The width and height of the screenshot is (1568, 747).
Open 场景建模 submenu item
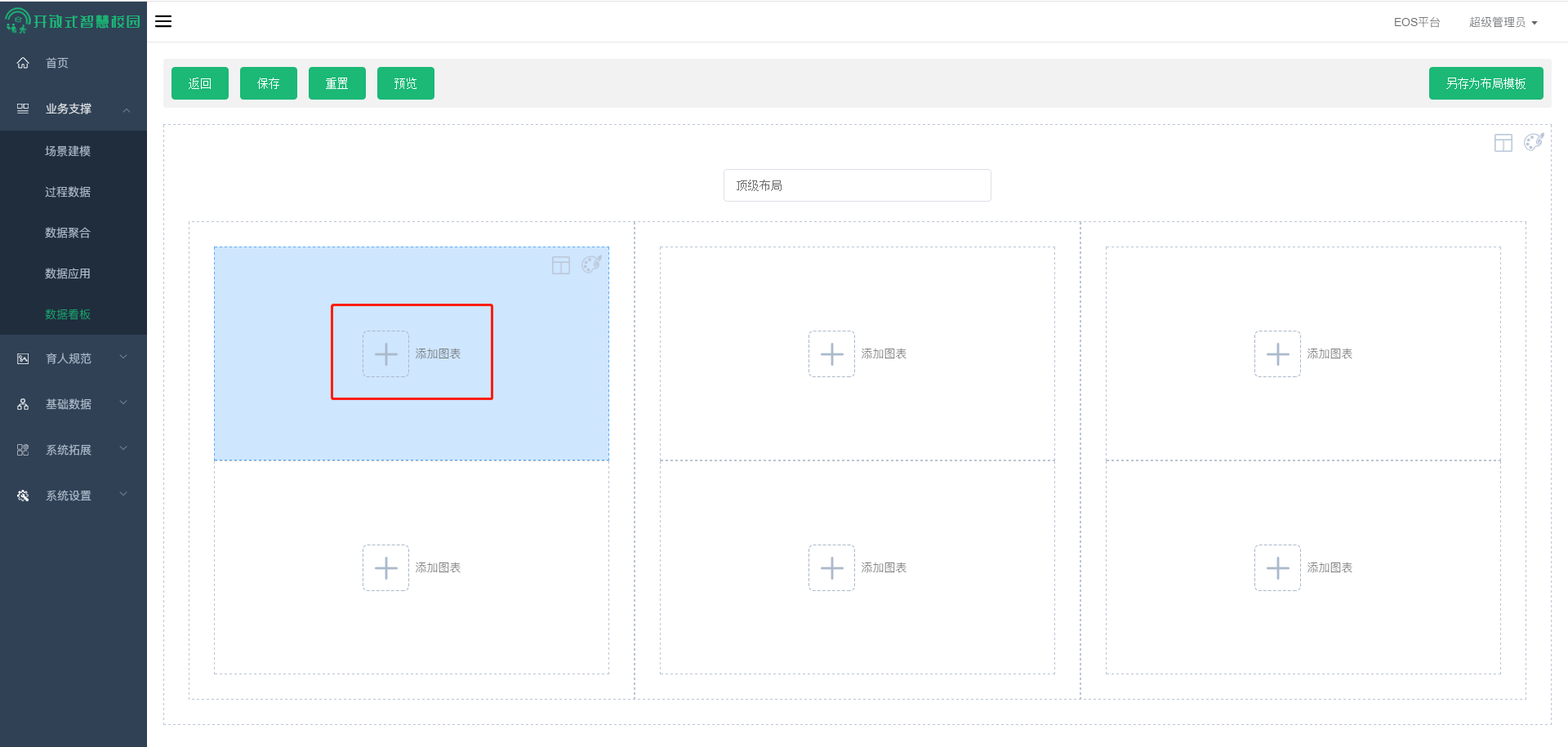[68, 151]
